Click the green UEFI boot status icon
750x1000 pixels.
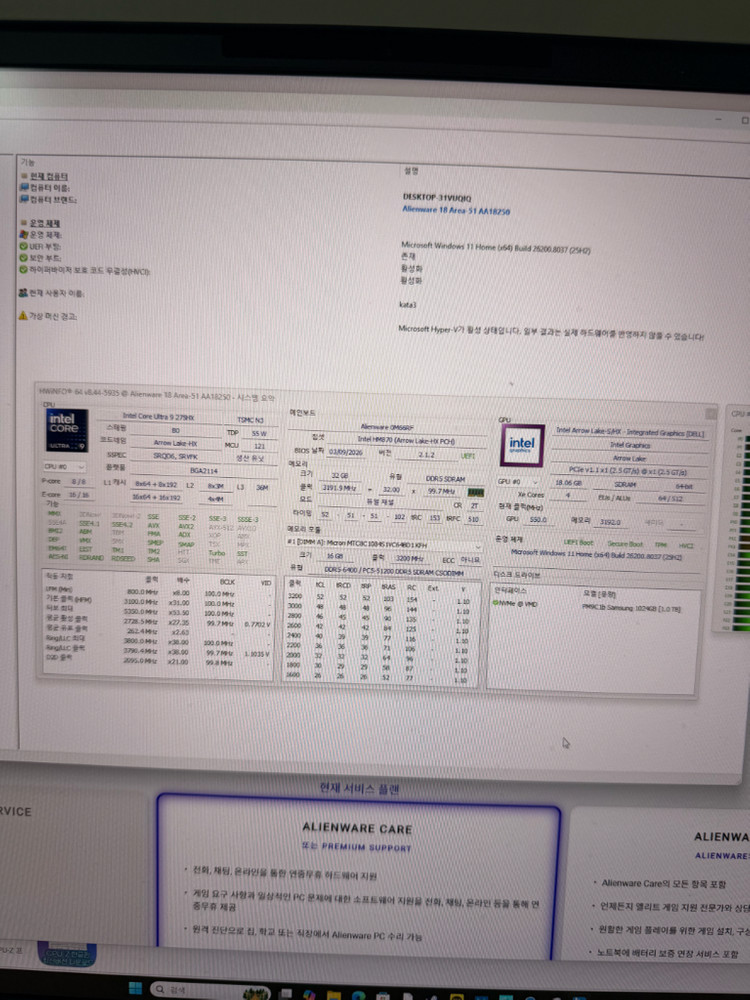point(23,246)
